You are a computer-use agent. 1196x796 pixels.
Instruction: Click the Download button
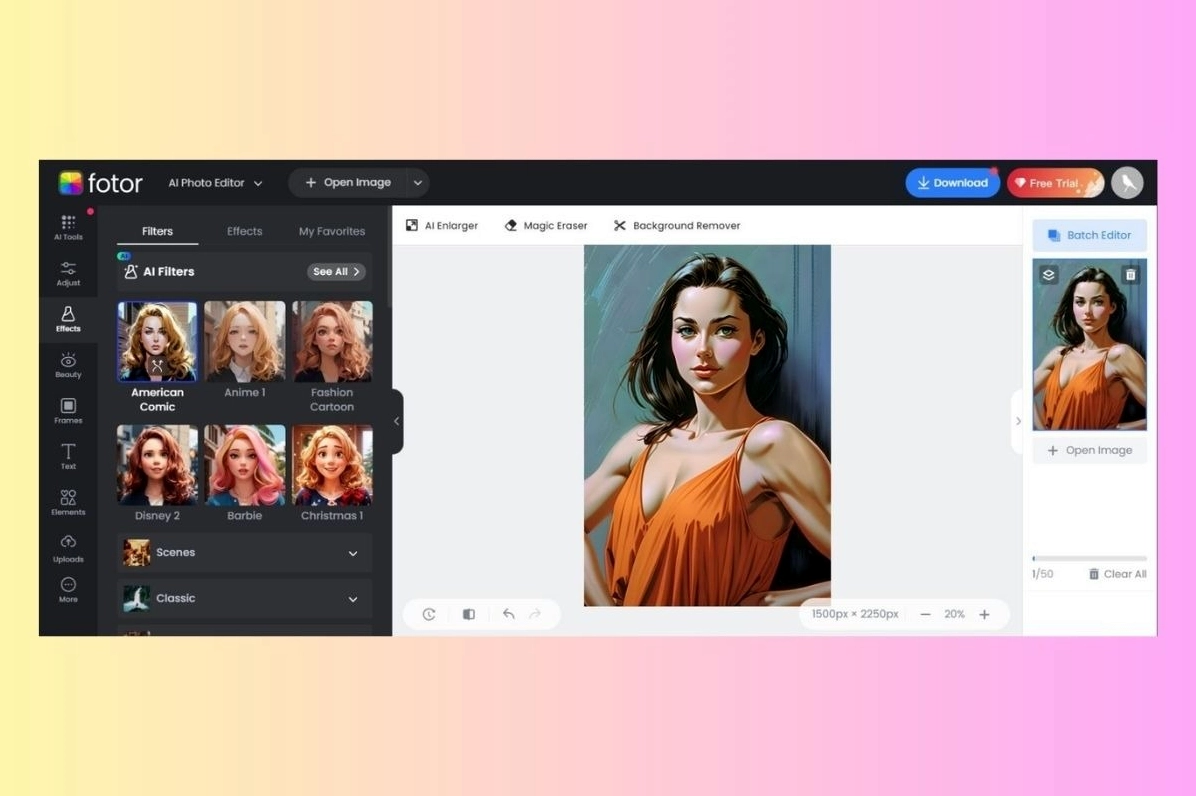click(x=952, y=183)
